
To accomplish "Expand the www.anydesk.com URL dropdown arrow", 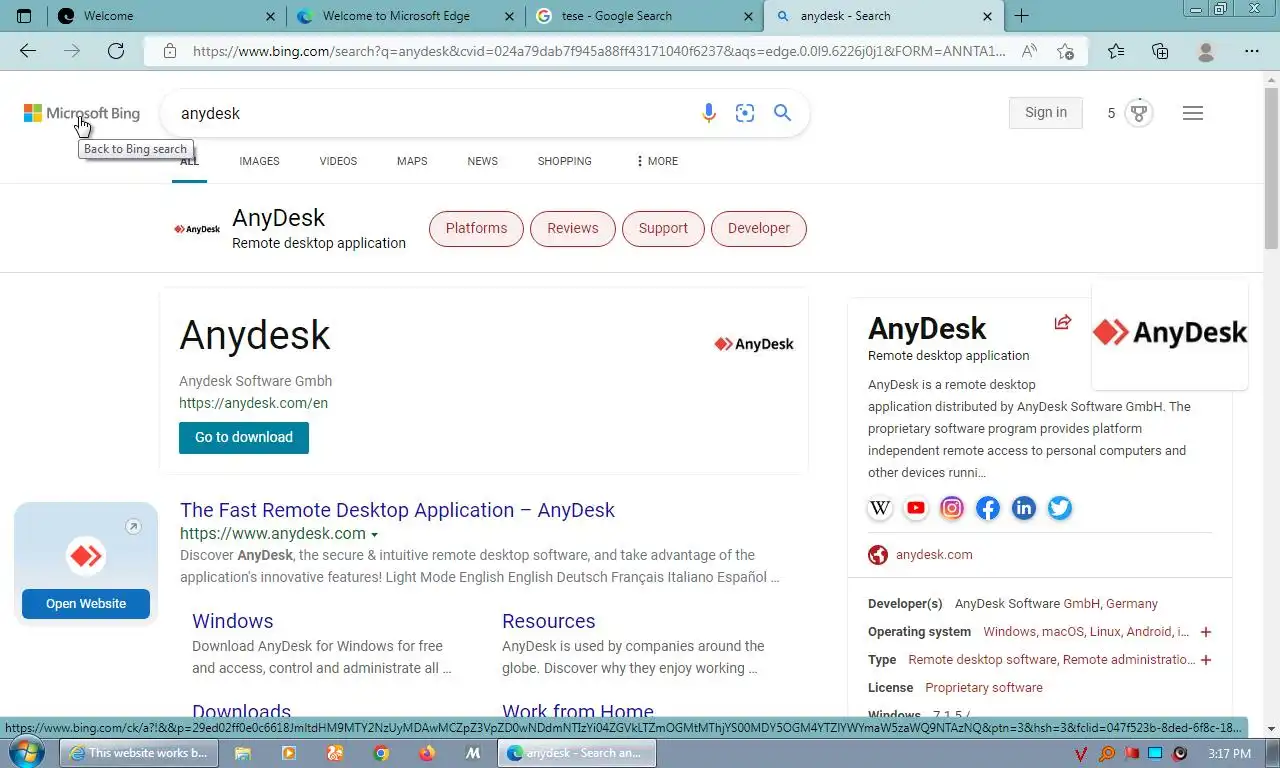I will 375,535.
